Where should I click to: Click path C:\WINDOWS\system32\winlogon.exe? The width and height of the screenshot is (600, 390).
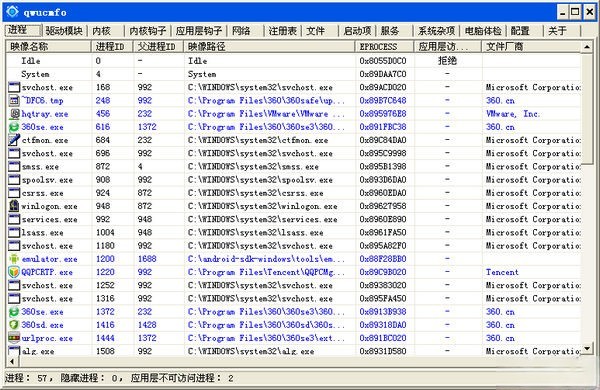(262, 206)
